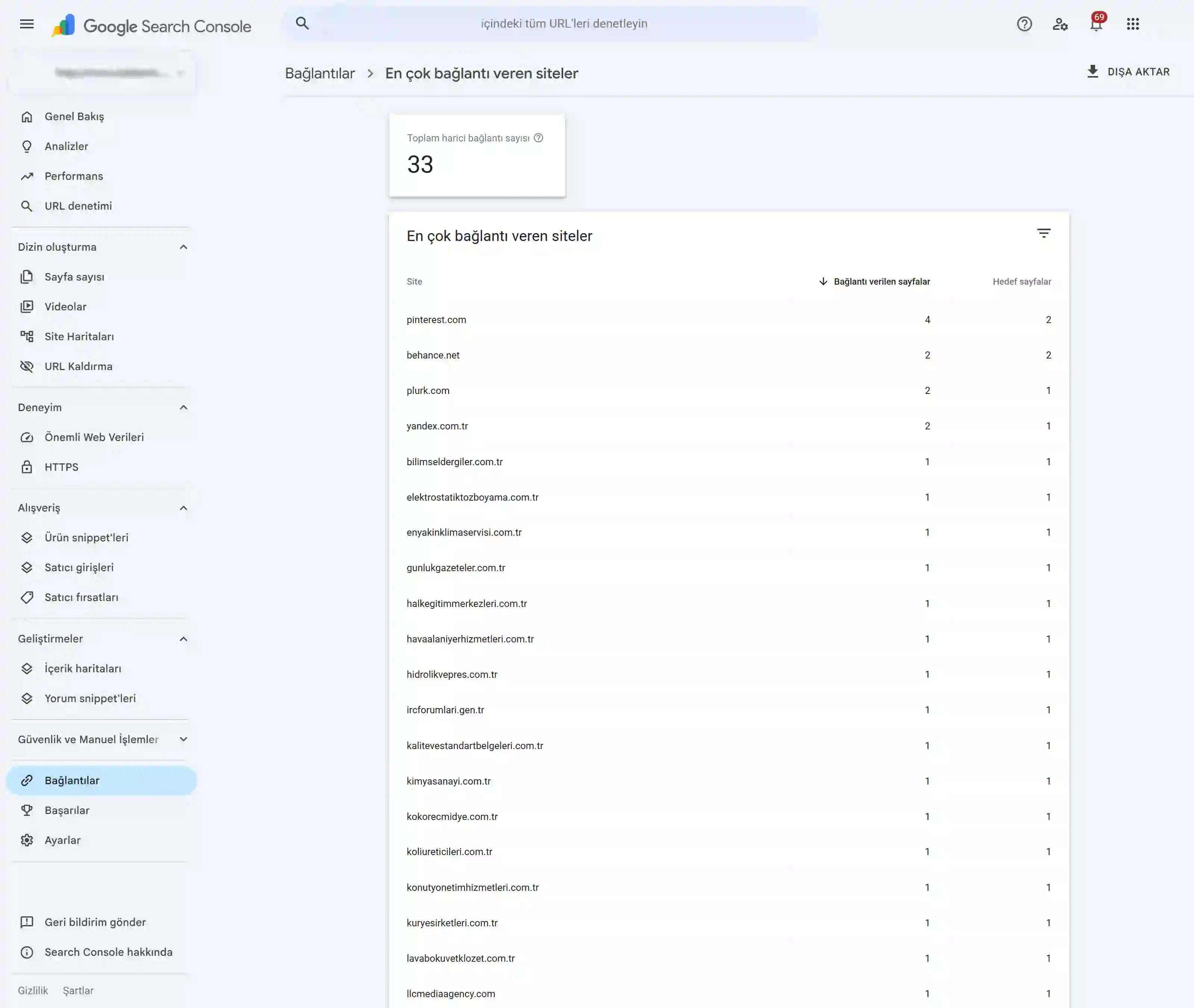This screenshot has width=1194, height=1008.
Task: Collapse the Dizin oluşturma section
Action: [x=184, y=247]
